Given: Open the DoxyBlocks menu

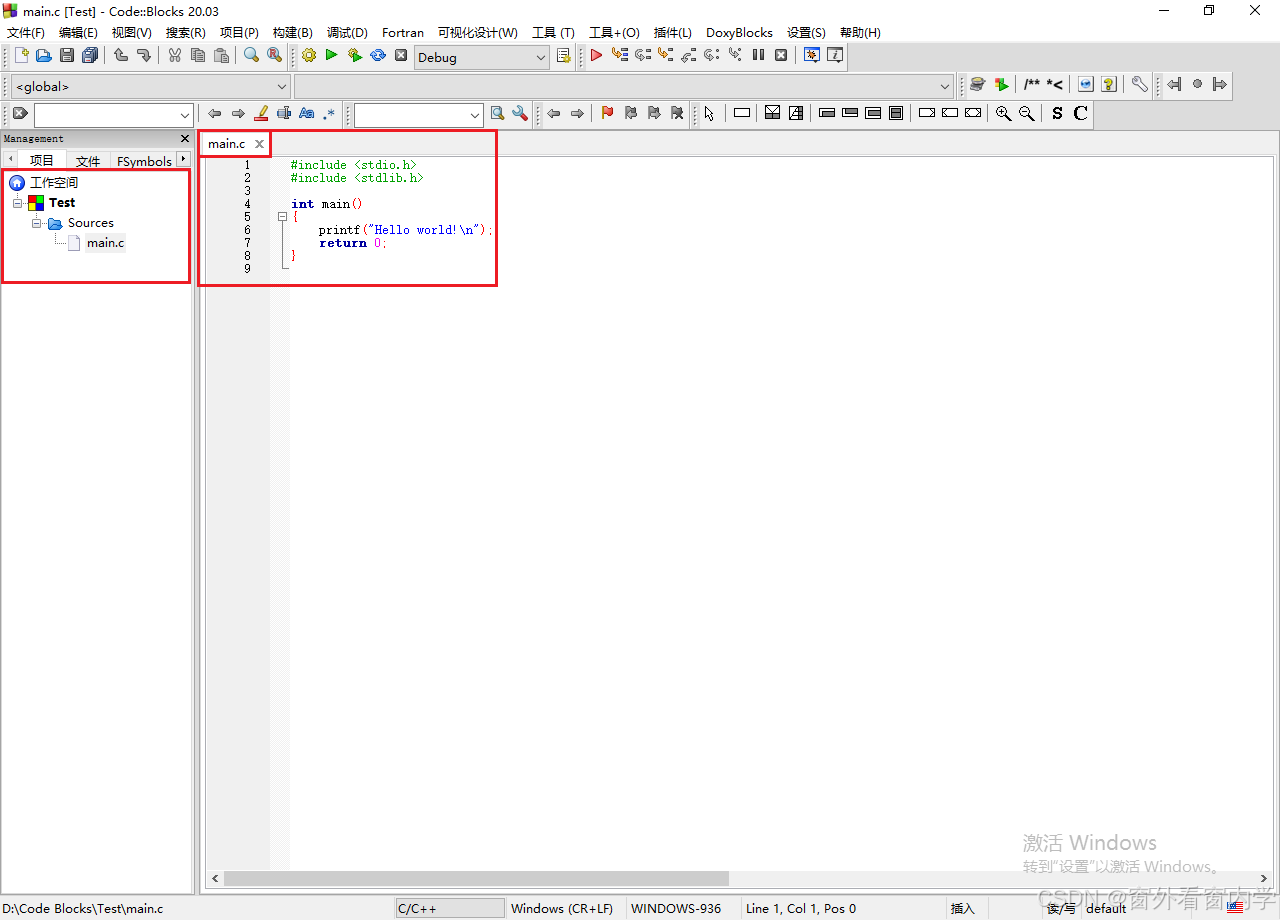Looking at the screenshot, I should click(x=739, y=32).
